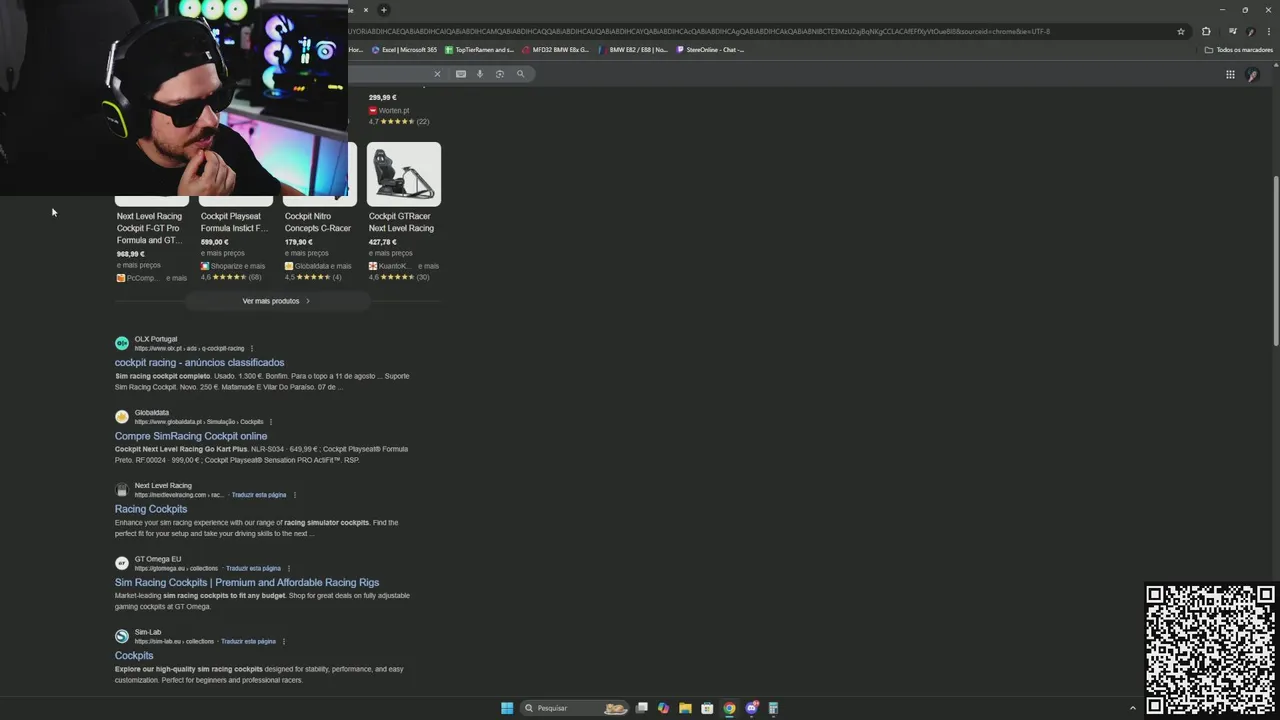Open Sim-Lab result options menu

click(x=284, y=642)
